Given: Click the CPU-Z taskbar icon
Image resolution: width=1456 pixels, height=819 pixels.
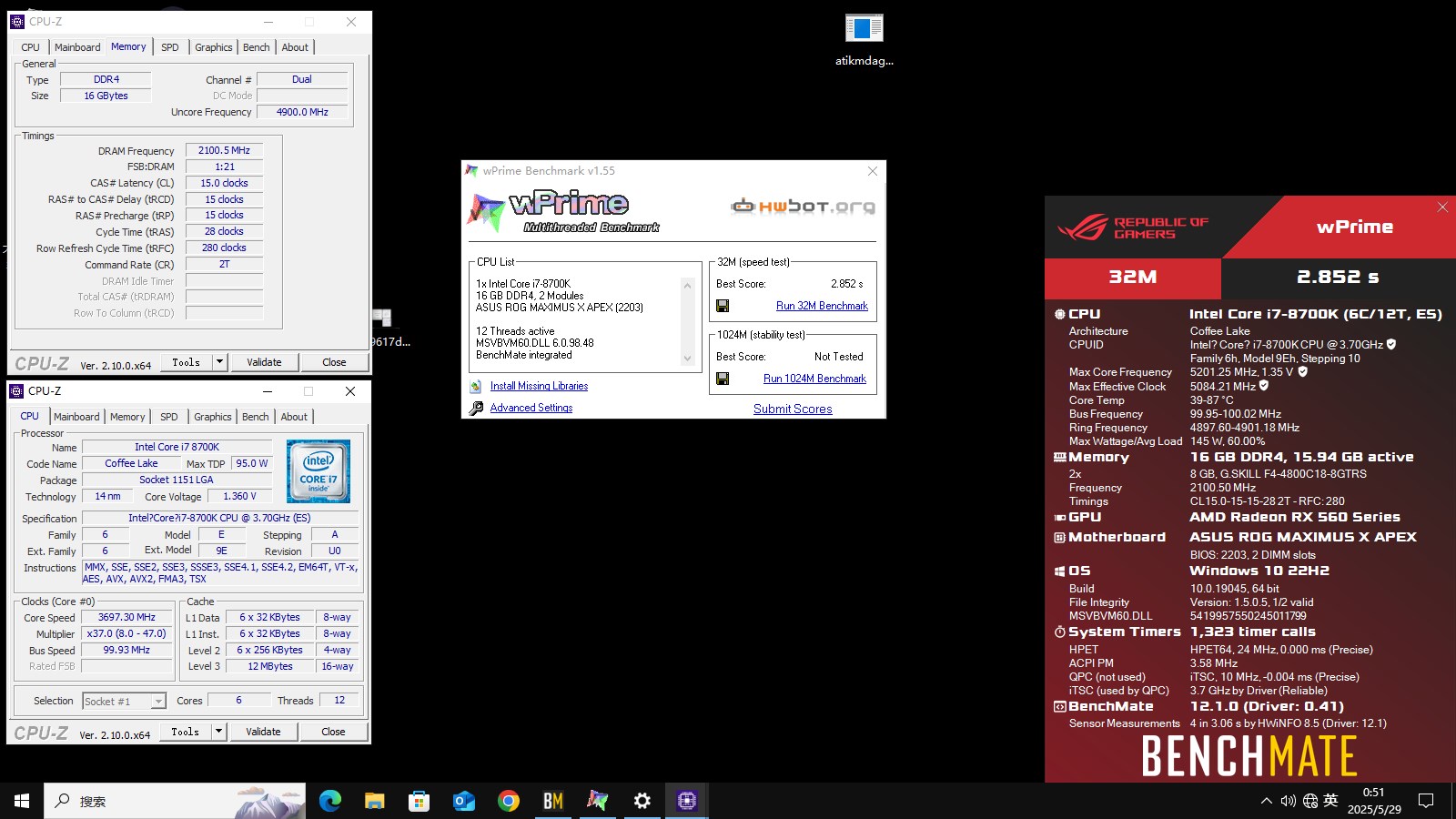Looking at the screenshot, I should pyautogui.click(x=687, y=801).
